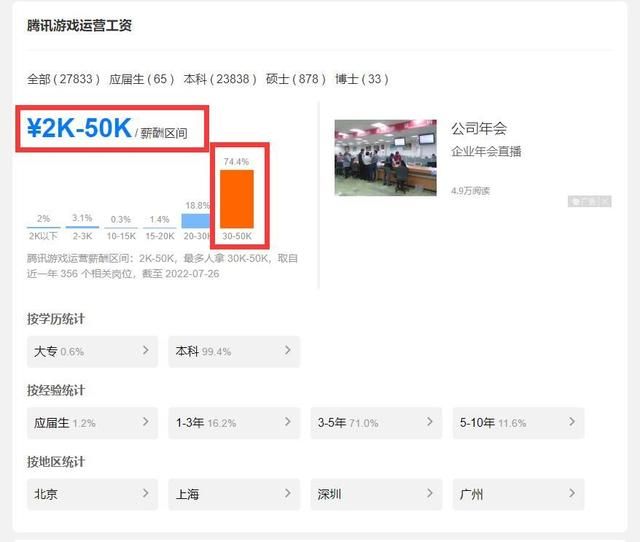Screen dimensions: 640x542
Task: Select the 本科 (23838) filter tab
Action: click(x=220, y=79)
